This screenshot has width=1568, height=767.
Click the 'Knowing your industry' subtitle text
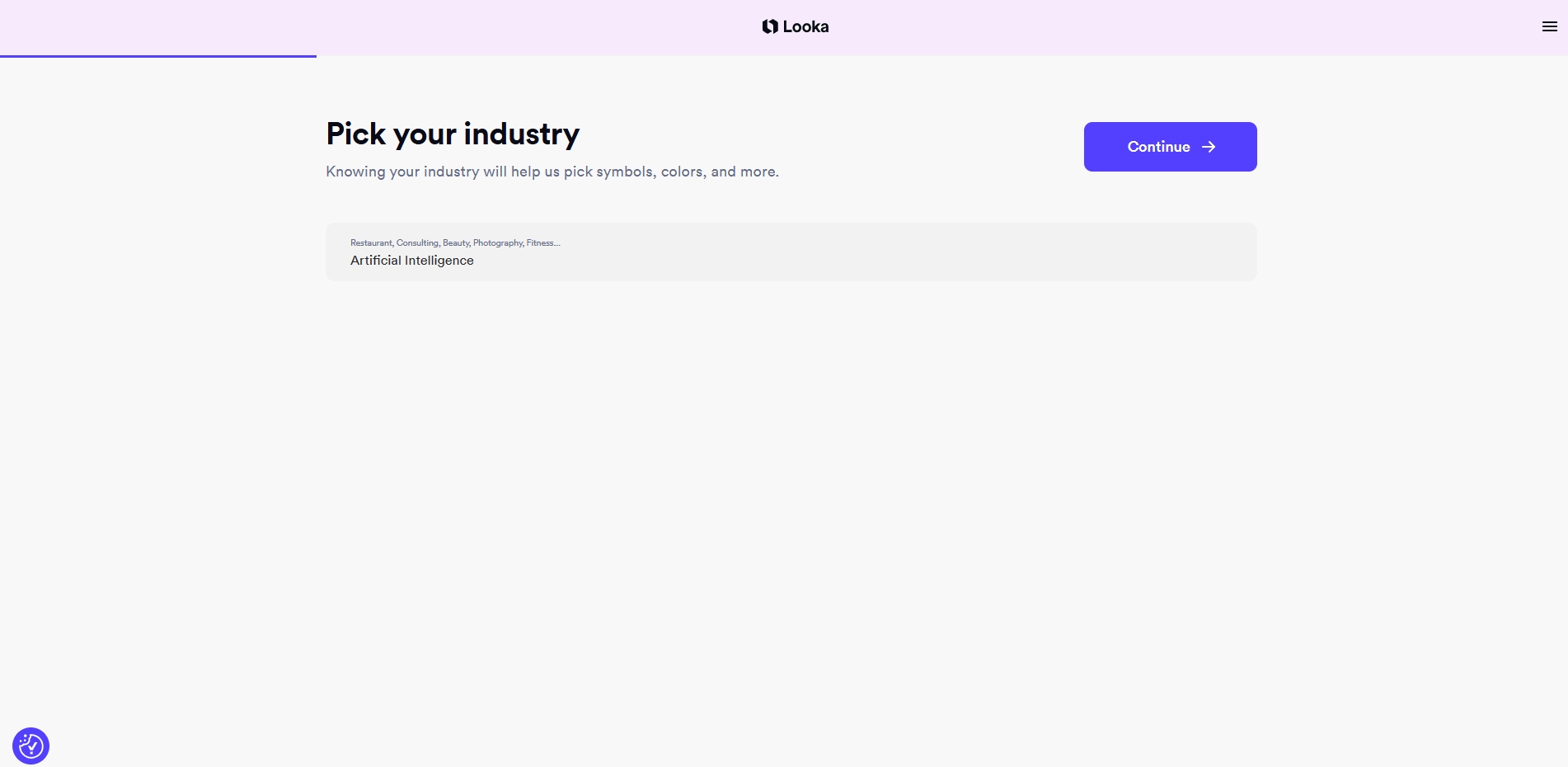(x=552, y=172)
